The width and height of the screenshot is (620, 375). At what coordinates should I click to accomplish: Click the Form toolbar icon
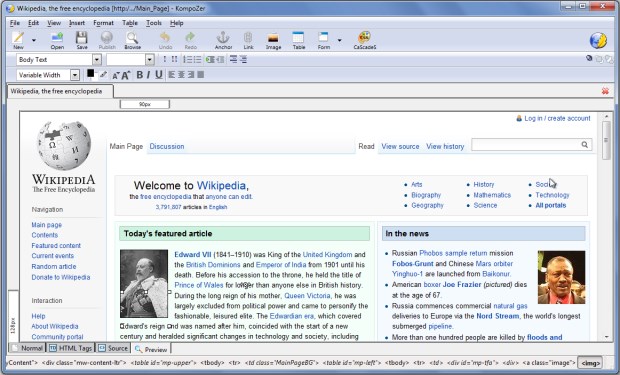tap(323, 40)
